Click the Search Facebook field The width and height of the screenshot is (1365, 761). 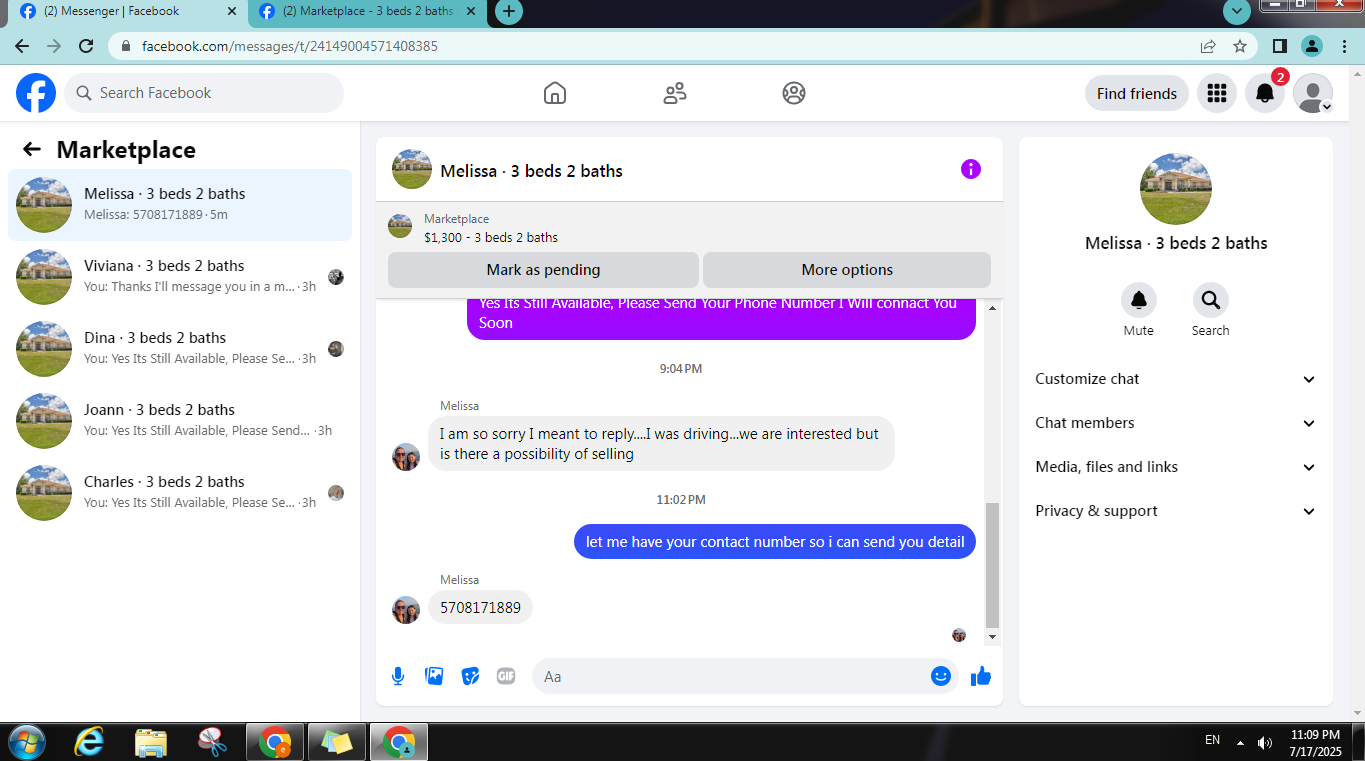pyautogui.click(x=204, y=93)
